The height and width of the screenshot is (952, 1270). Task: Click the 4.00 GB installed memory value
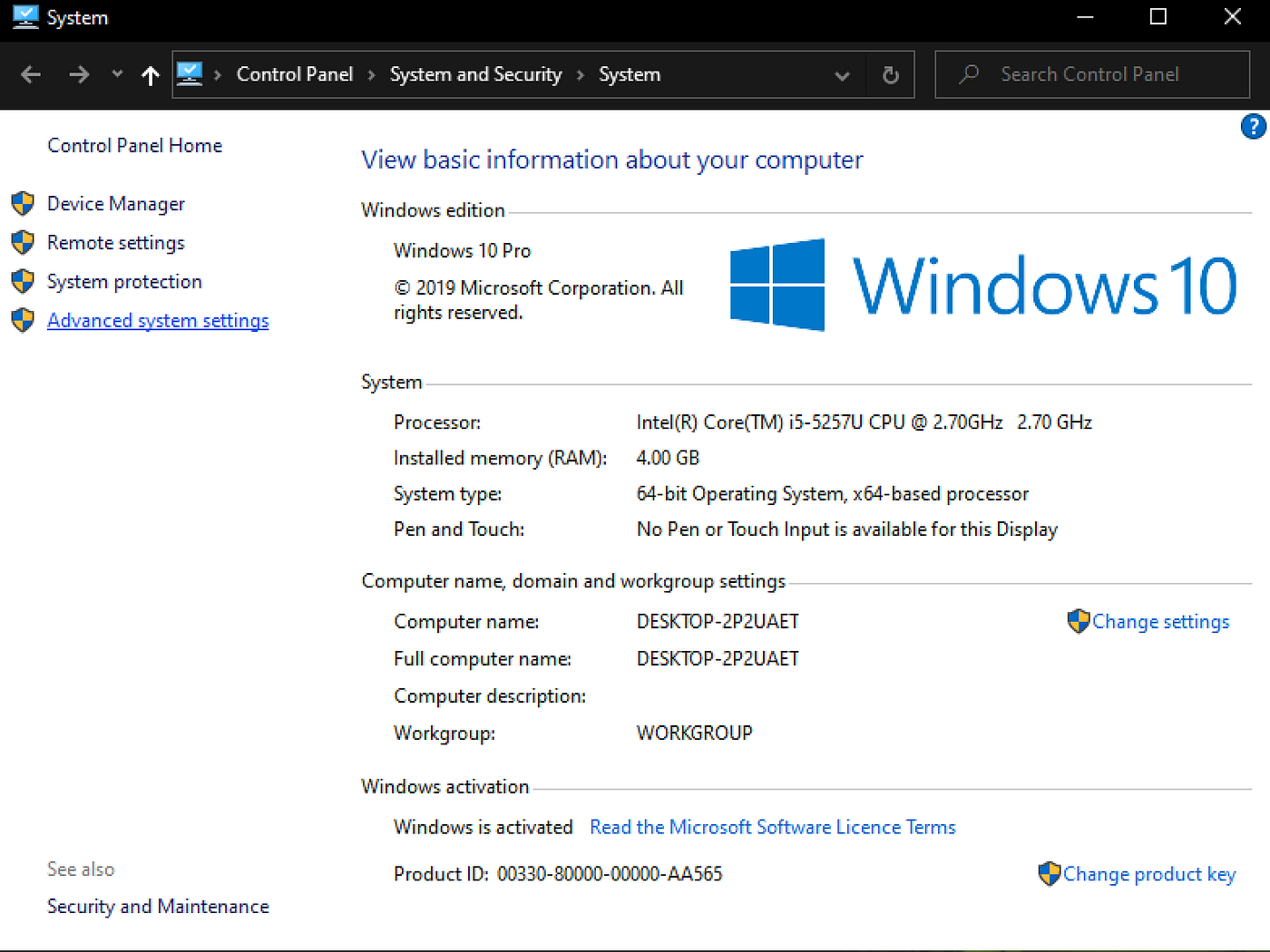pos(668,458)
